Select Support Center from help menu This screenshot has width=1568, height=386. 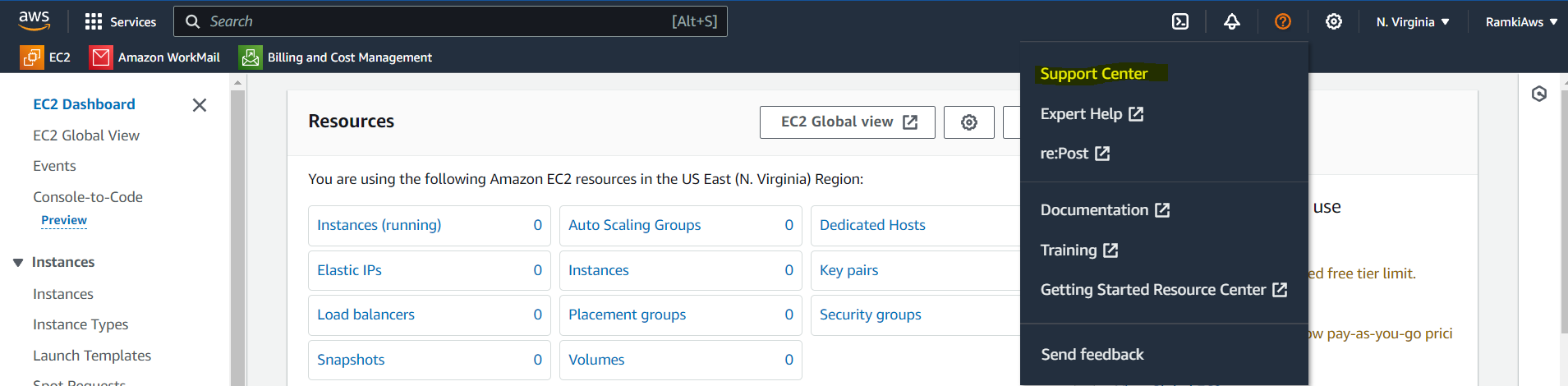point(1093,74)
